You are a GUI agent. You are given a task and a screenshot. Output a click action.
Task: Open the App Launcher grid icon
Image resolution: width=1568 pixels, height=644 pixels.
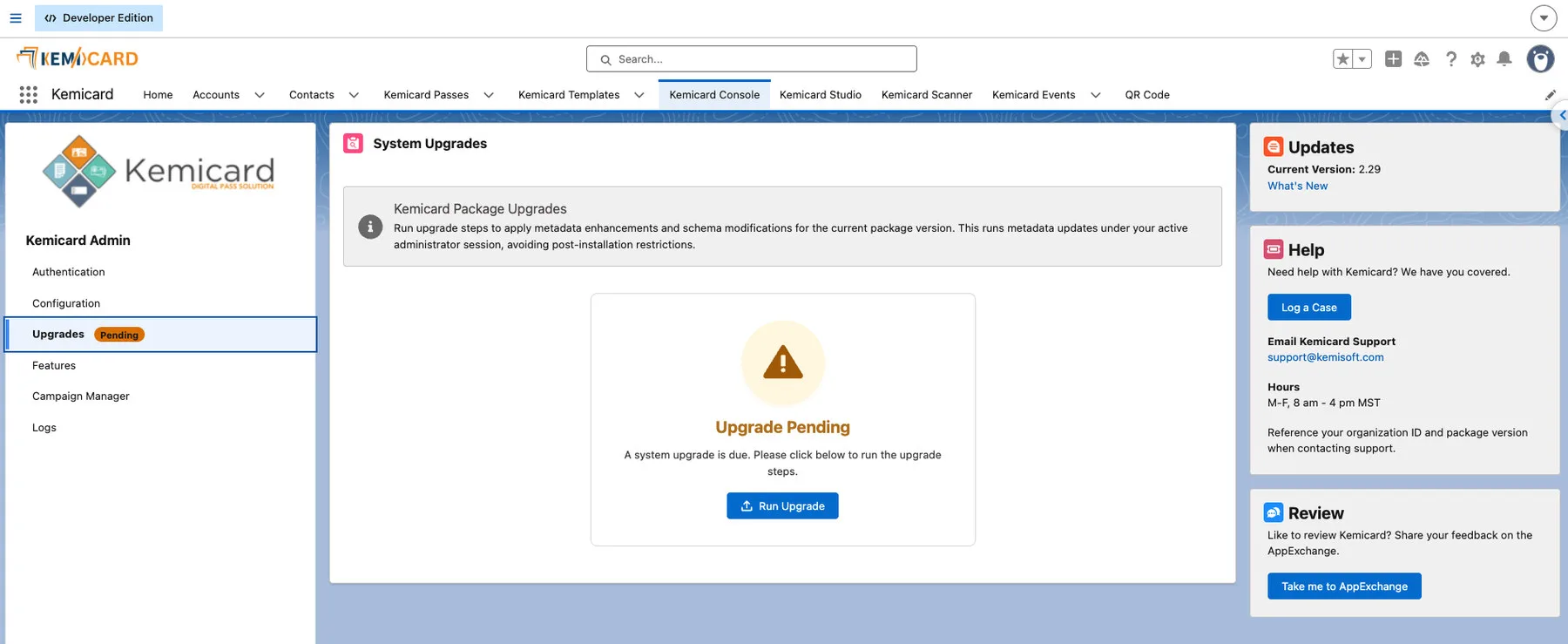(28, 94)
